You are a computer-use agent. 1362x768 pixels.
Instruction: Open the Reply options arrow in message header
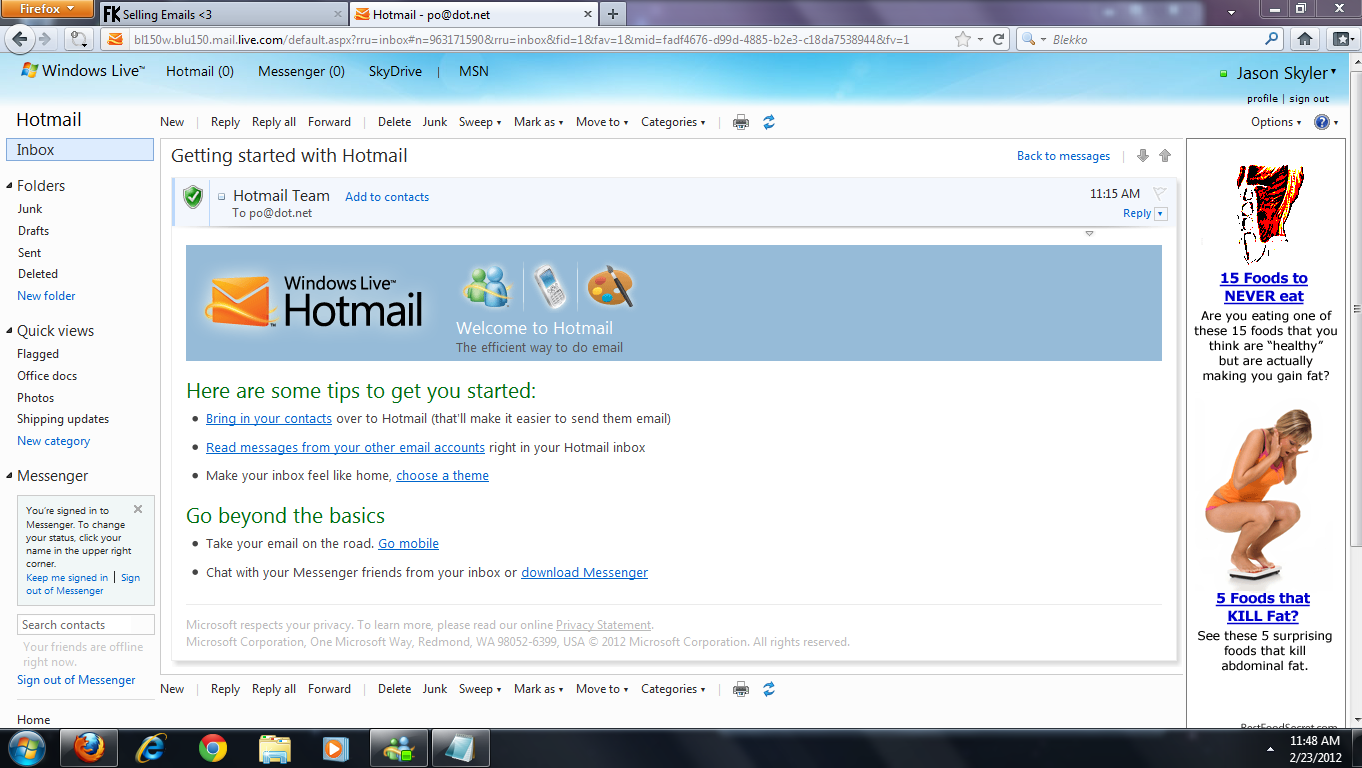coord(1160,214)
